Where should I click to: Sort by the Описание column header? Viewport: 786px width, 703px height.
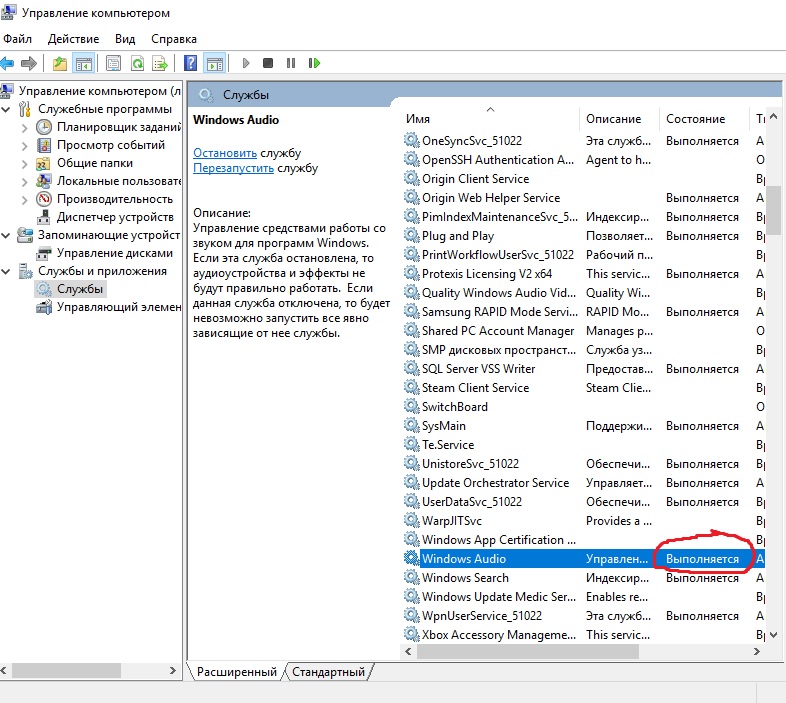click(619, 119)
